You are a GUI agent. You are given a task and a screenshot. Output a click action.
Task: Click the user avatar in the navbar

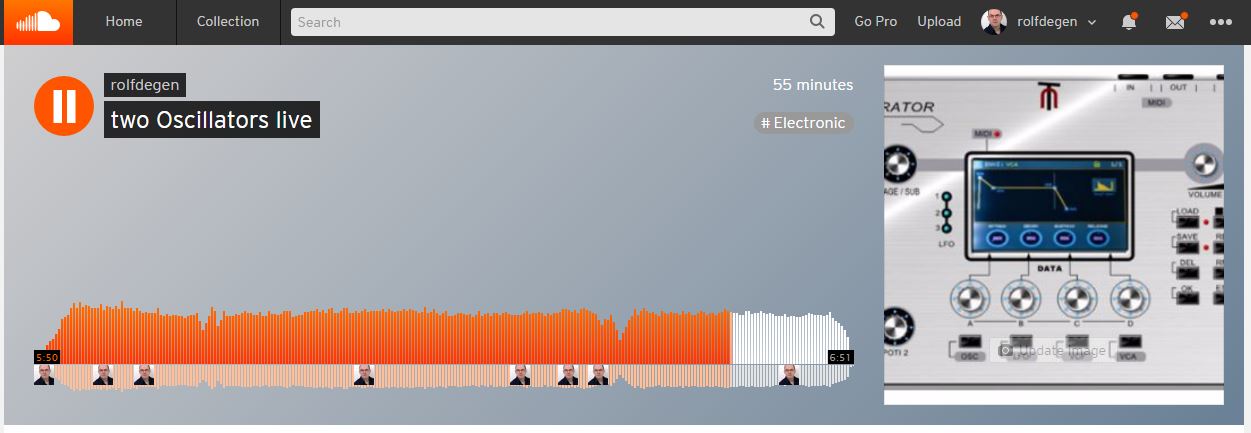point(995,22)
